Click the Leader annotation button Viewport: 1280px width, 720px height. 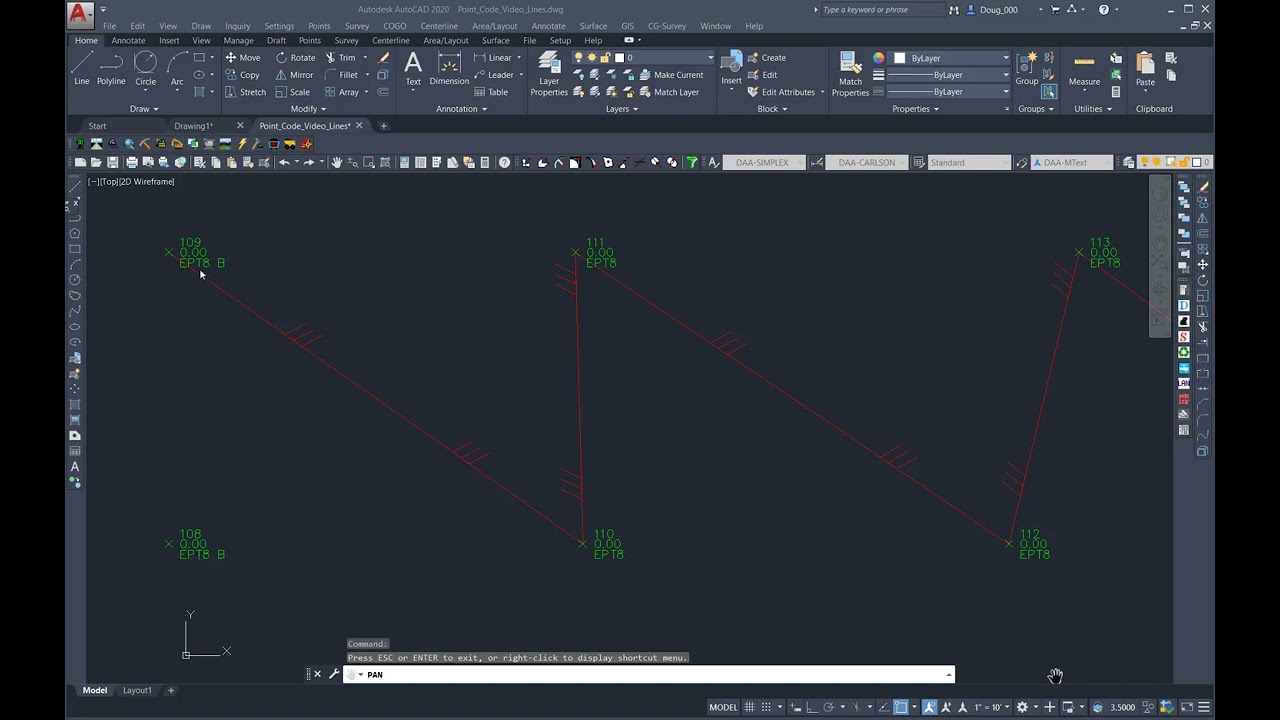click(x=493, y=75)
